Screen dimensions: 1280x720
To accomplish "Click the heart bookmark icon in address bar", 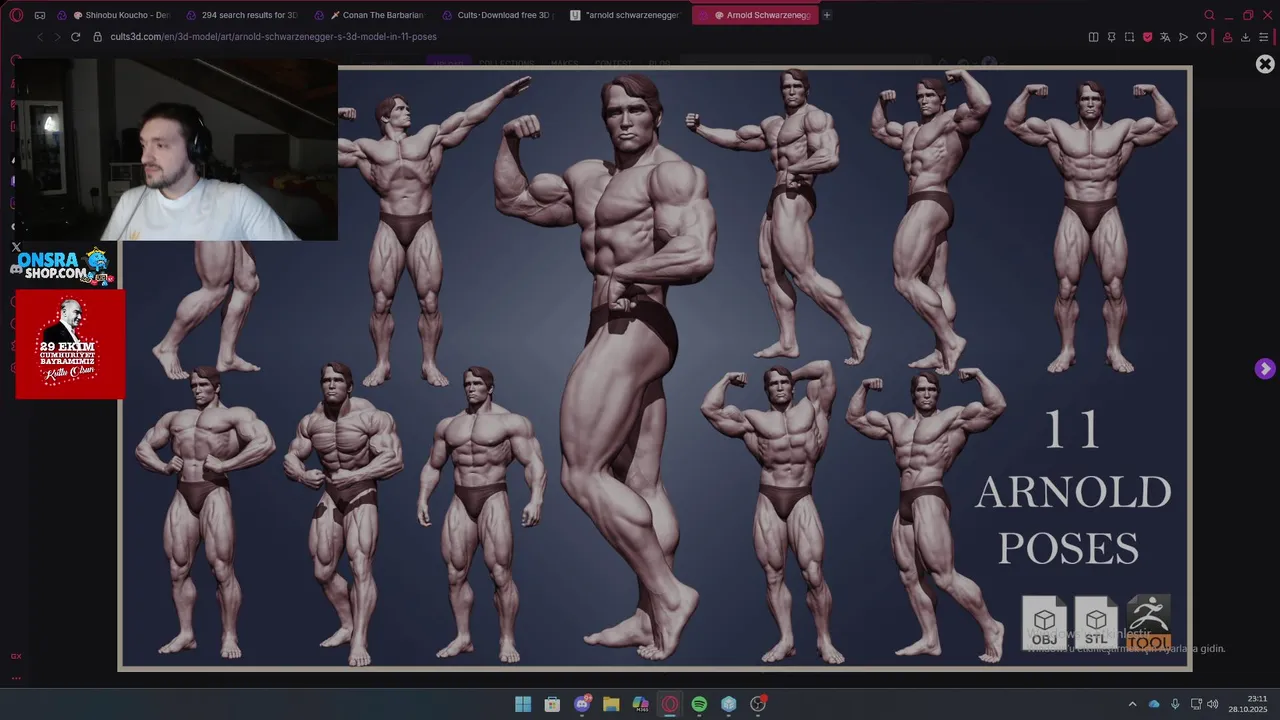I will tap(1201, 37).
